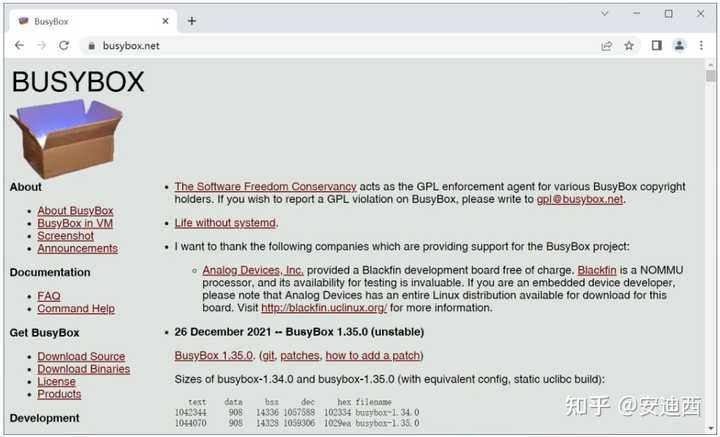Open the BusyBox in VM link

75,223
